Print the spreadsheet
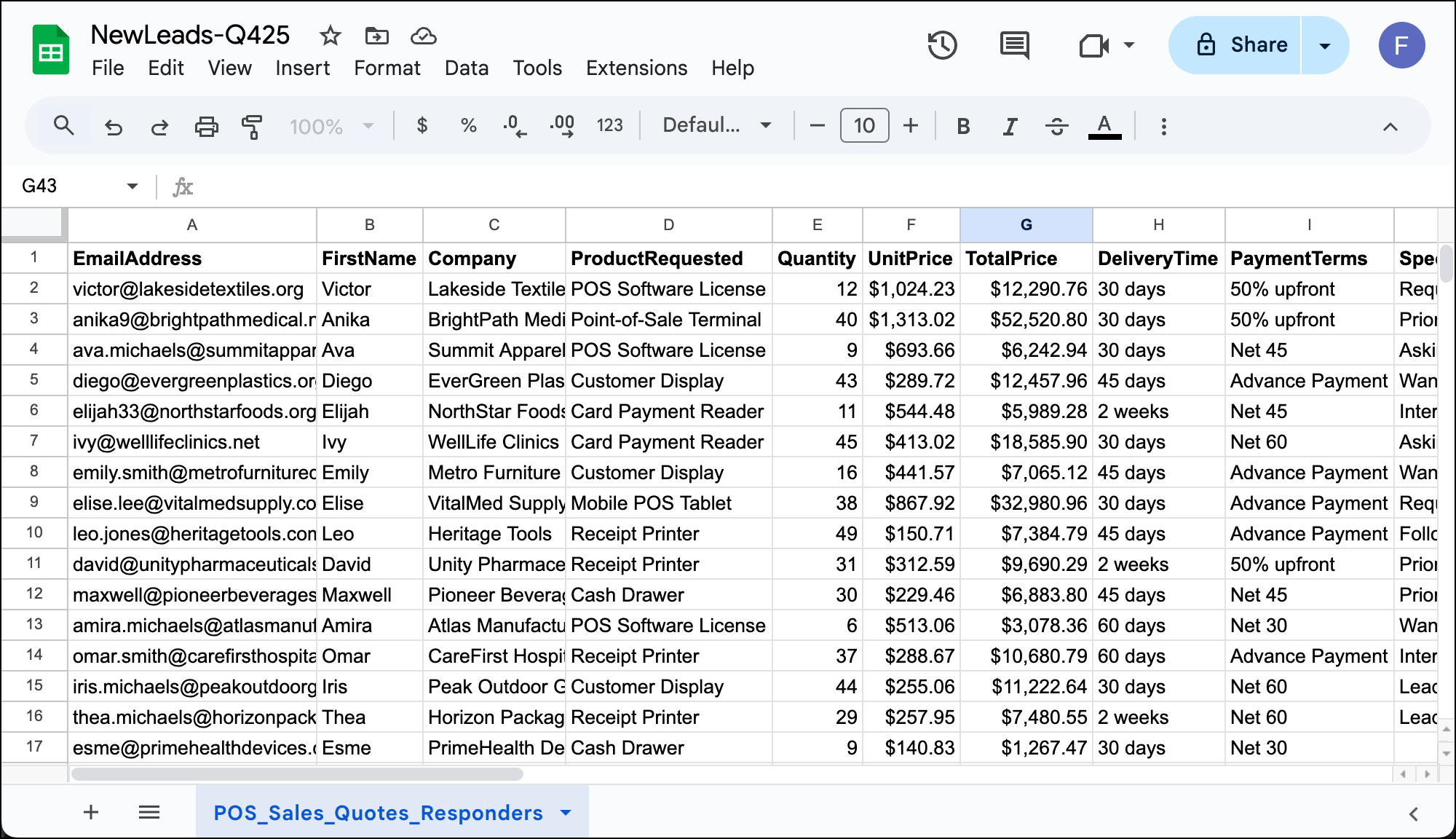The height and width of the screenshot is (839, 1456). 206,125
